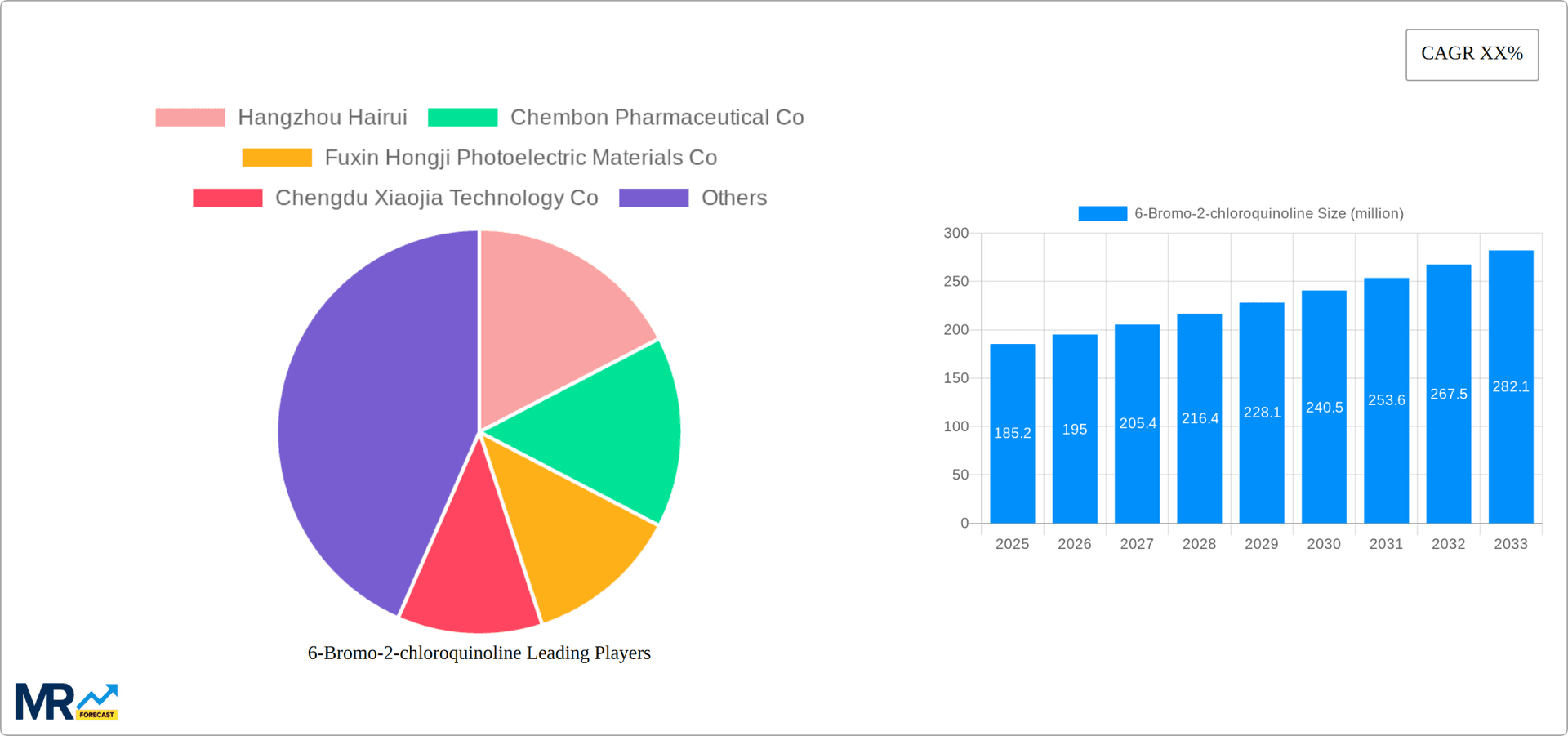Expand the CAGR XX% details box
1568x736 pixels.
[1472, 54]
